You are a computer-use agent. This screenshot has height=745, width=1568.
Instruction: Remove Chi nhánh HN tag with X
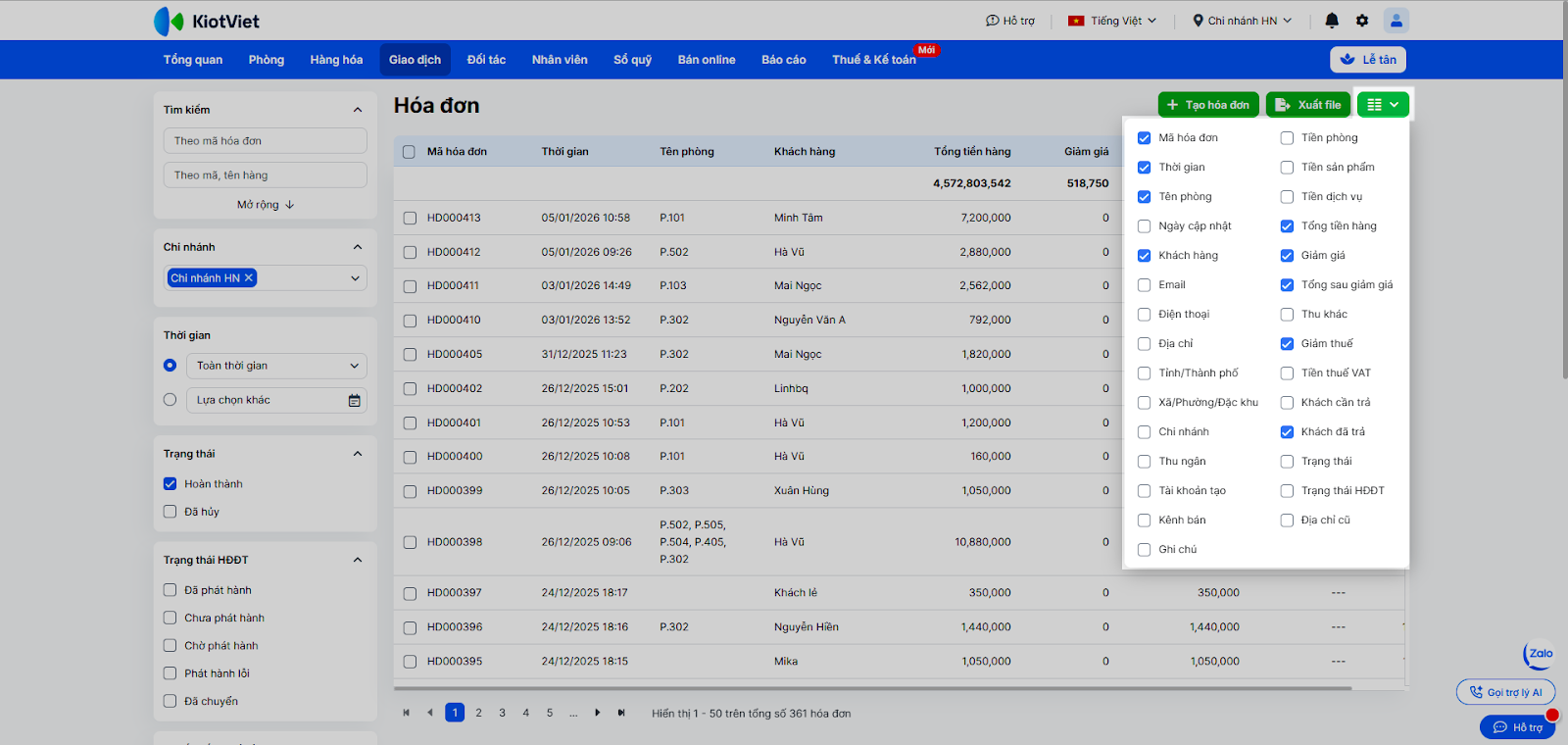pos(249,278)
